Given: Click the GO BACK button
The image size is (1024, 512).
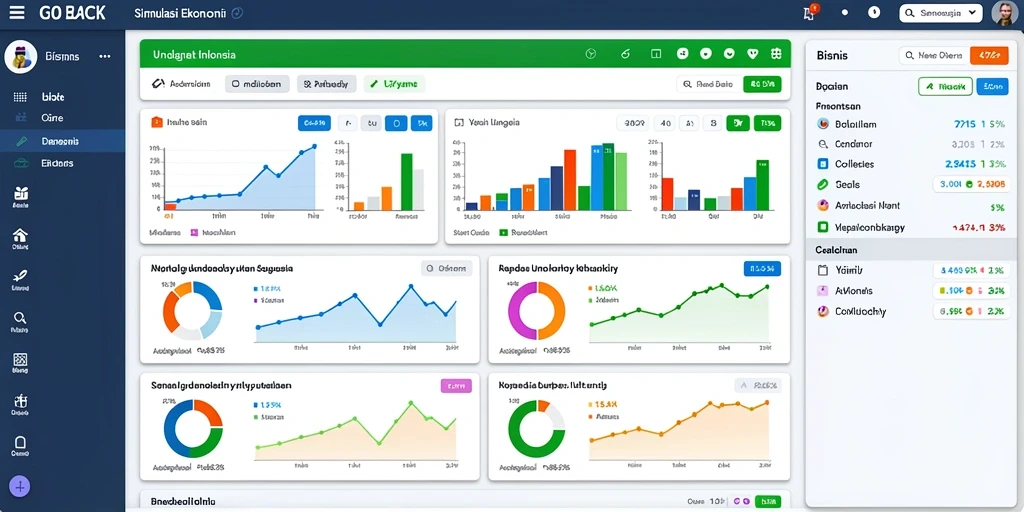Looking at the screenshot, I should [x=72, y=13].
